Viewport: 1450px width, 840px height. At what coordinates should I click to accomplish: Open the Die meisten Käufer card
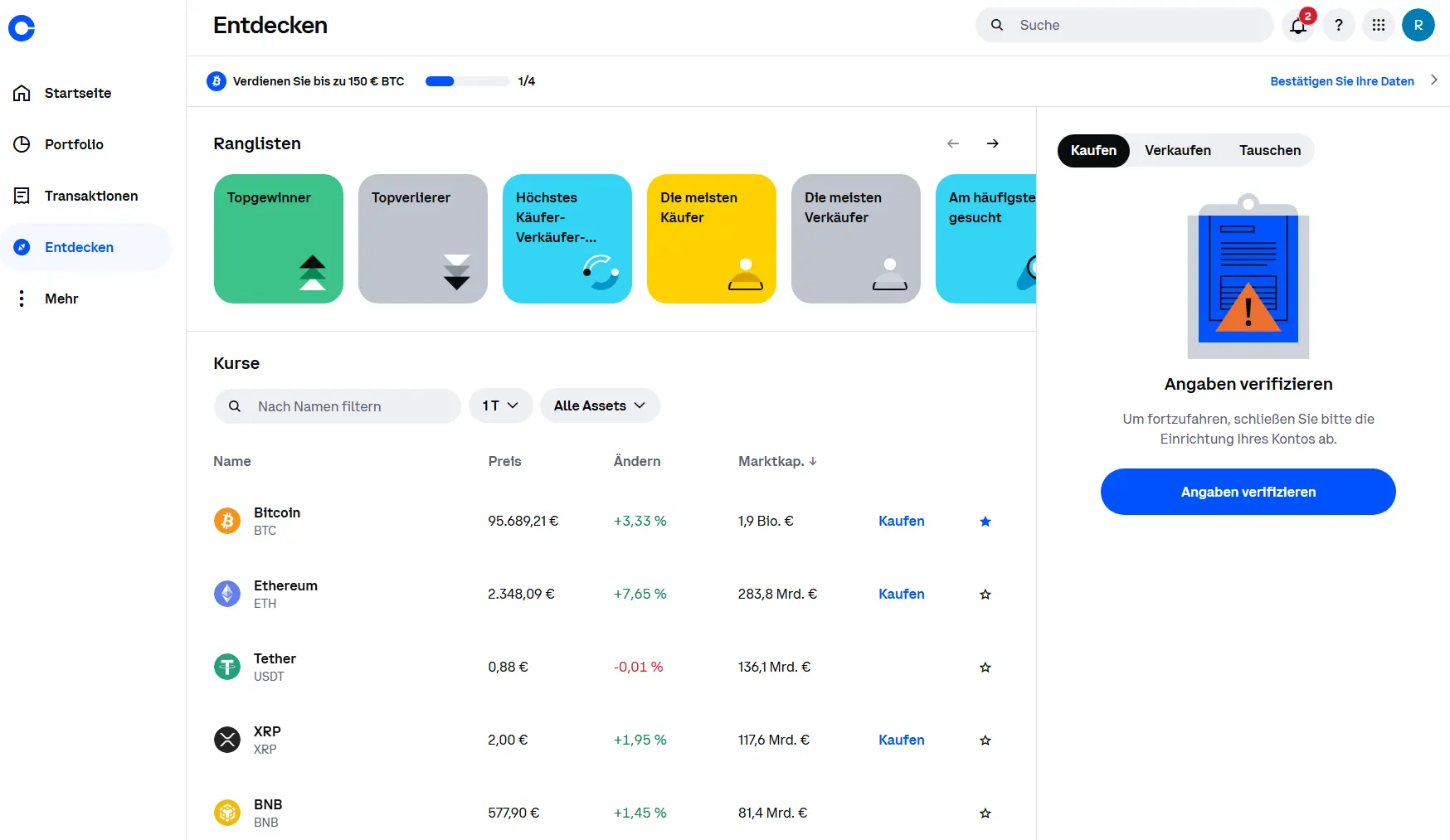pyautogui.click(x=712, y=239)
